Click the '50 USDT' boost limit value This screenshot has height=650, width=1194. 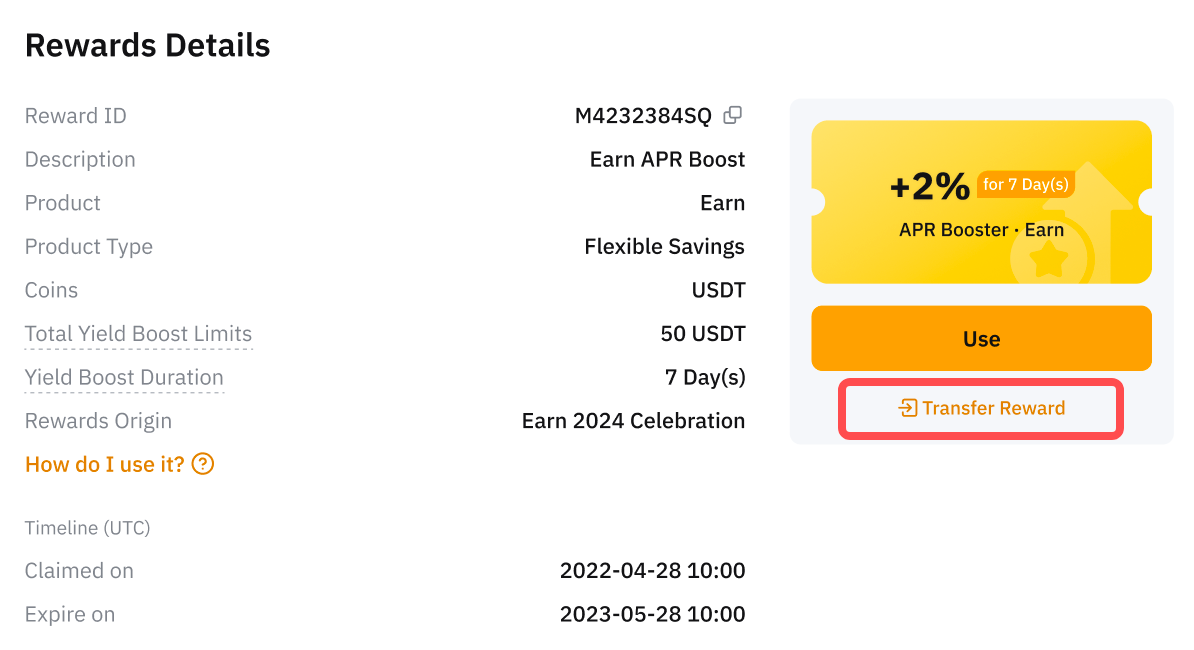tap(703, 334)
